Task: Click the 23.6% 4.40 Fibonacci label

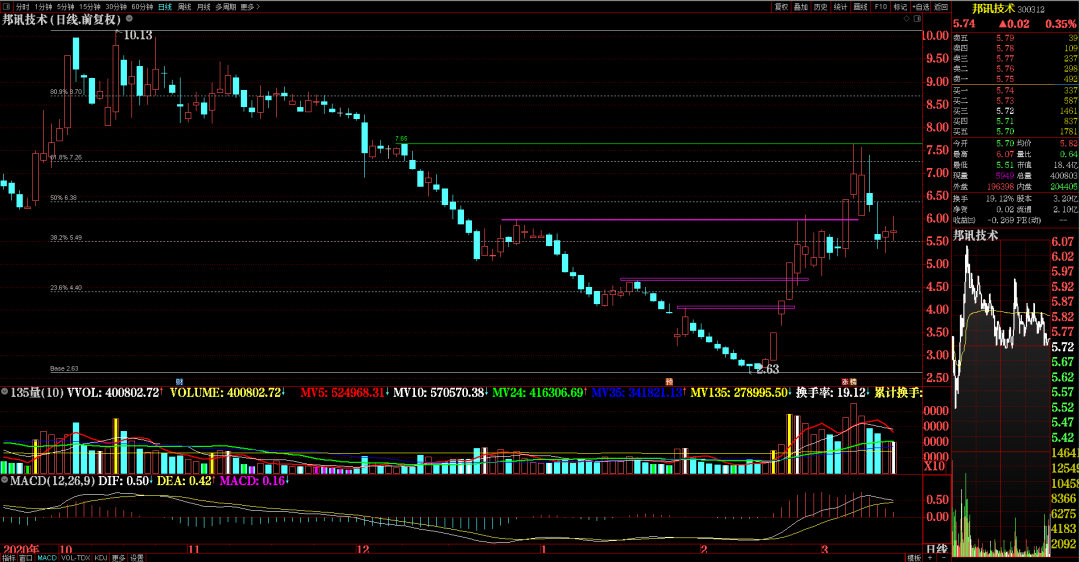Action: (66, 288)
